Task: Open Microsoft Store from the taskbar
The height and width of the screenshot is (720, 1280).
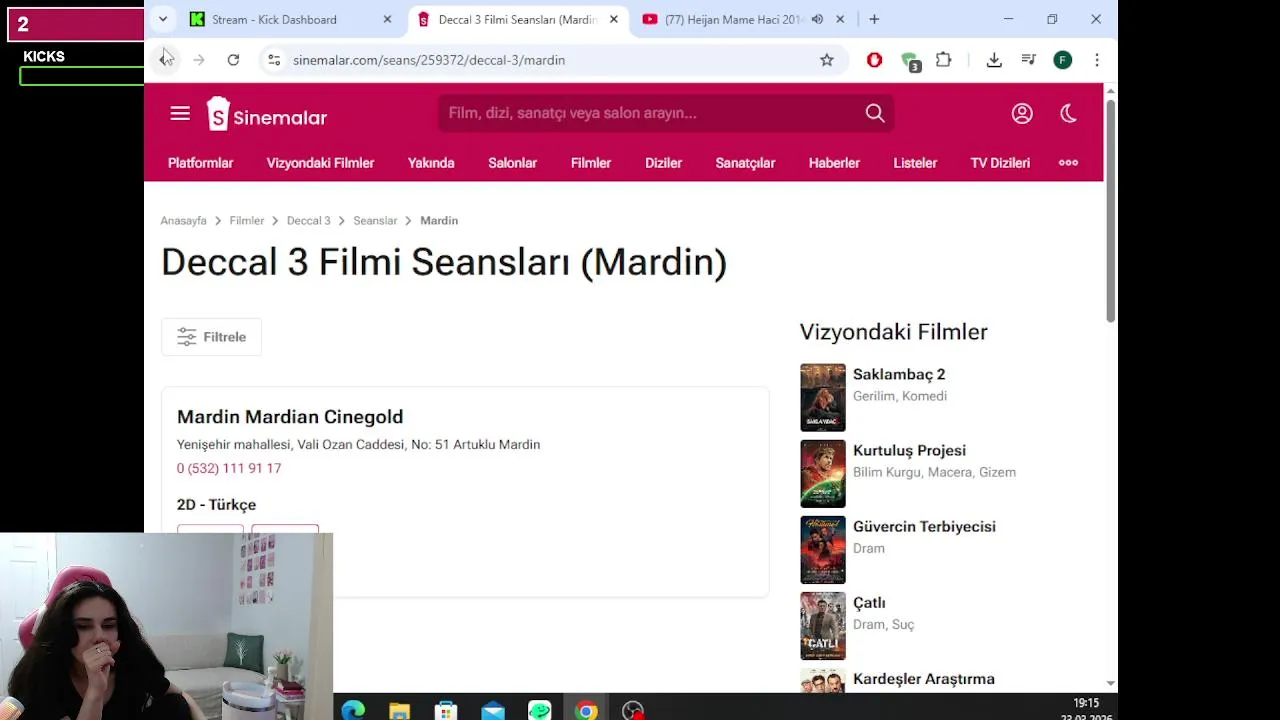Action: click(x=446, y=711)
